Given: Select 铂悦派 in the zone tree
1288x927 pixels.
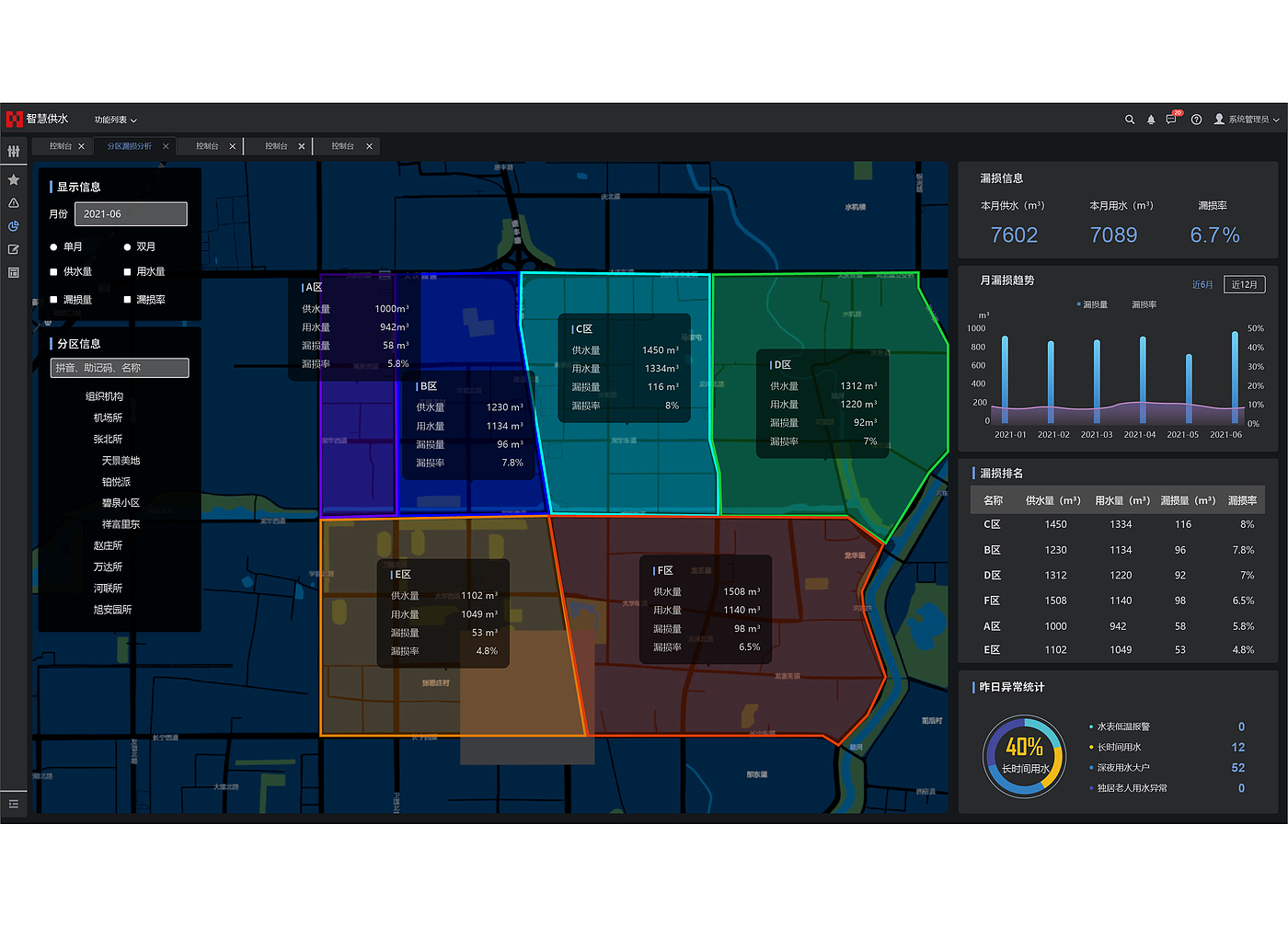Looking at the screenshot, I should click(116, 482).
